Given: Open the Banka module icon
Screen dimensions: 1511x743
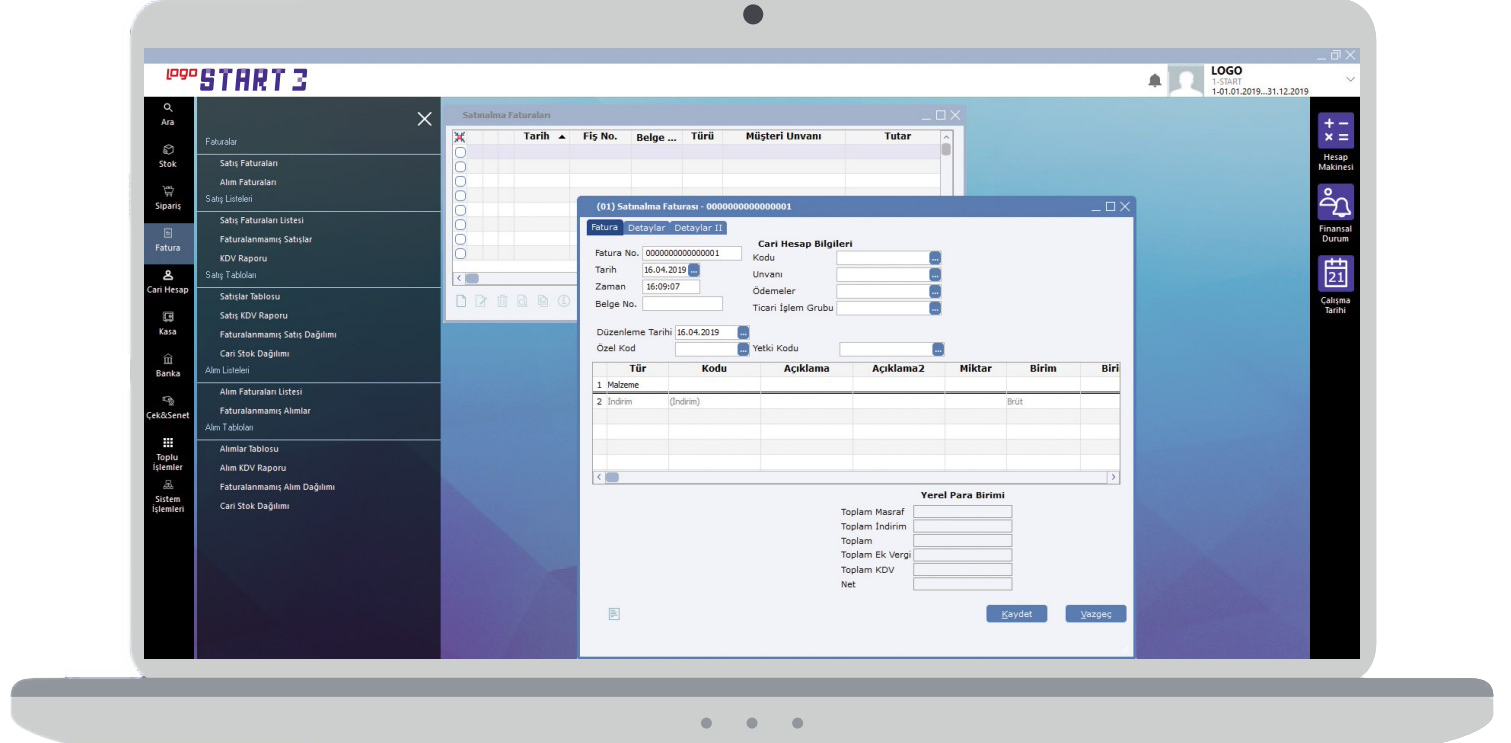Looking at the screenshot, I should tap(168, 364).
